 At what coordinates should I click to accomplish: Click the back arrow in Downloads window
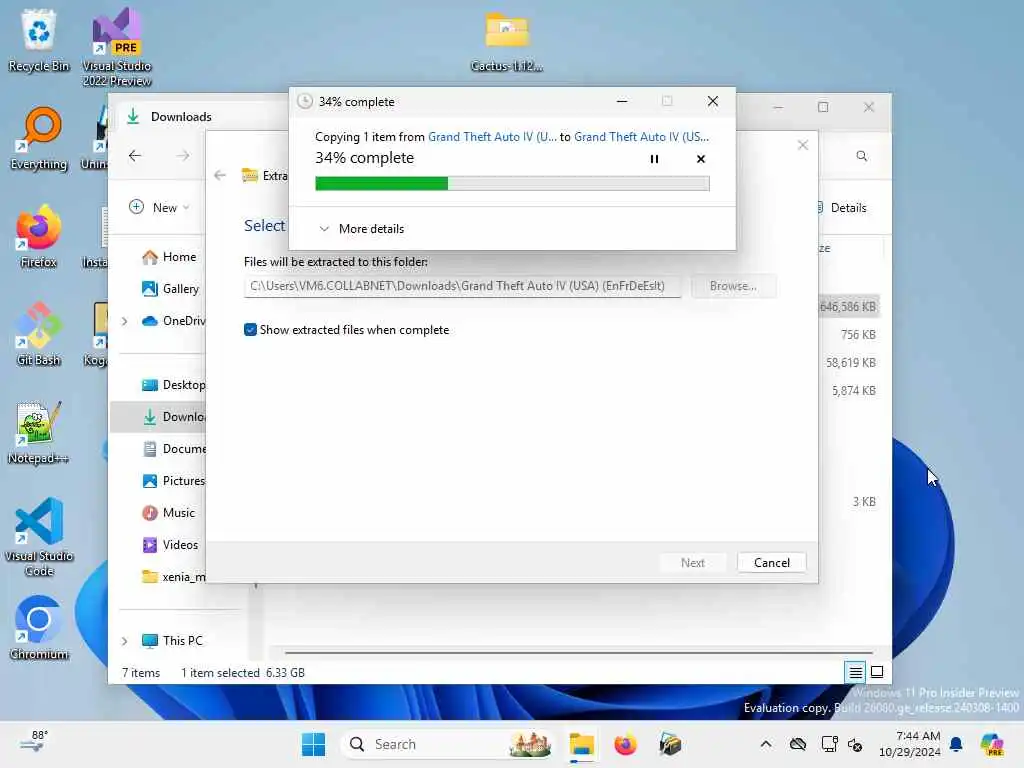point(135,155)
